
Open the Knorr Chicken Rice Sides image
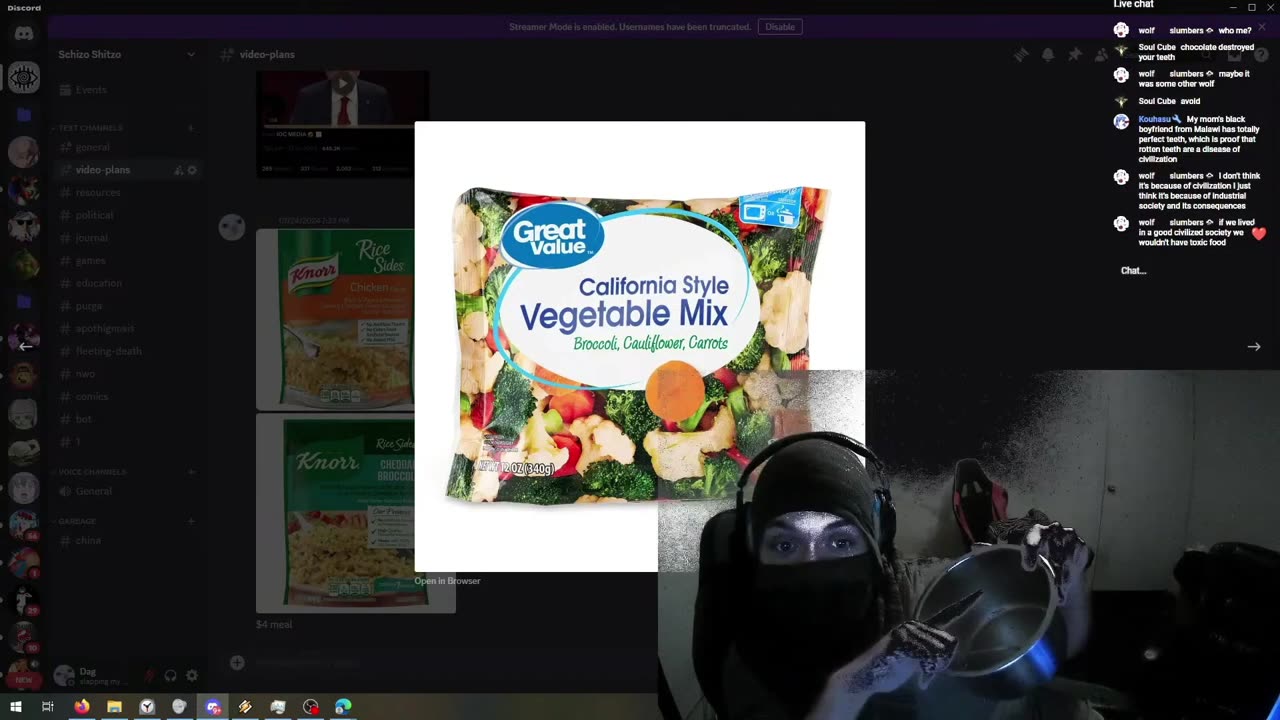(x=336, y=319)
